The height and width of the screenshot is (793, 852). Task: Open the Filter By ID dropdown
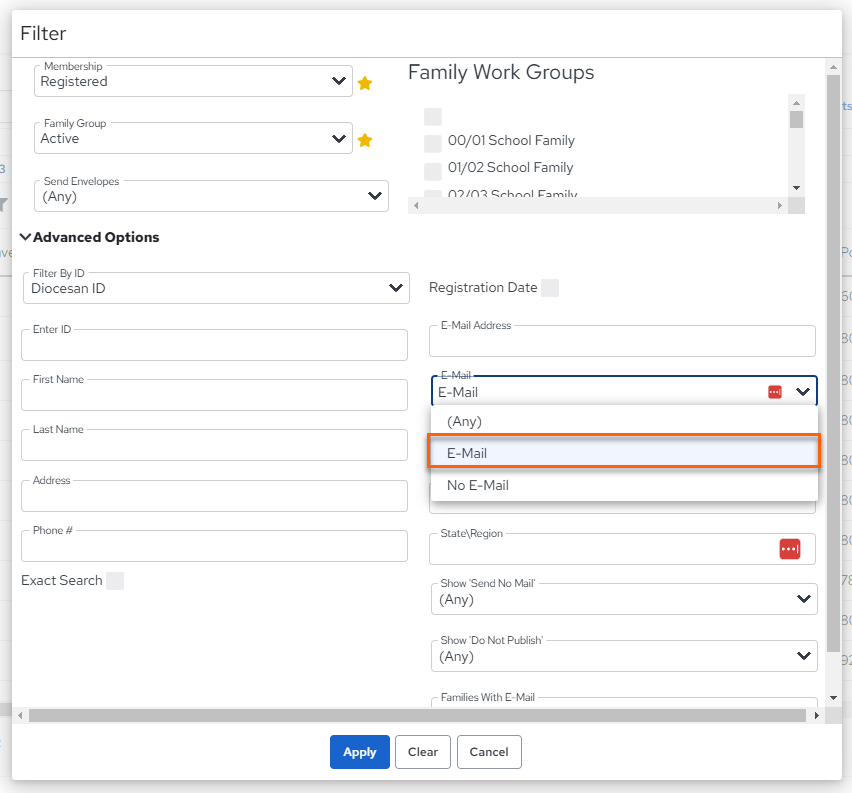coord(216,288)
